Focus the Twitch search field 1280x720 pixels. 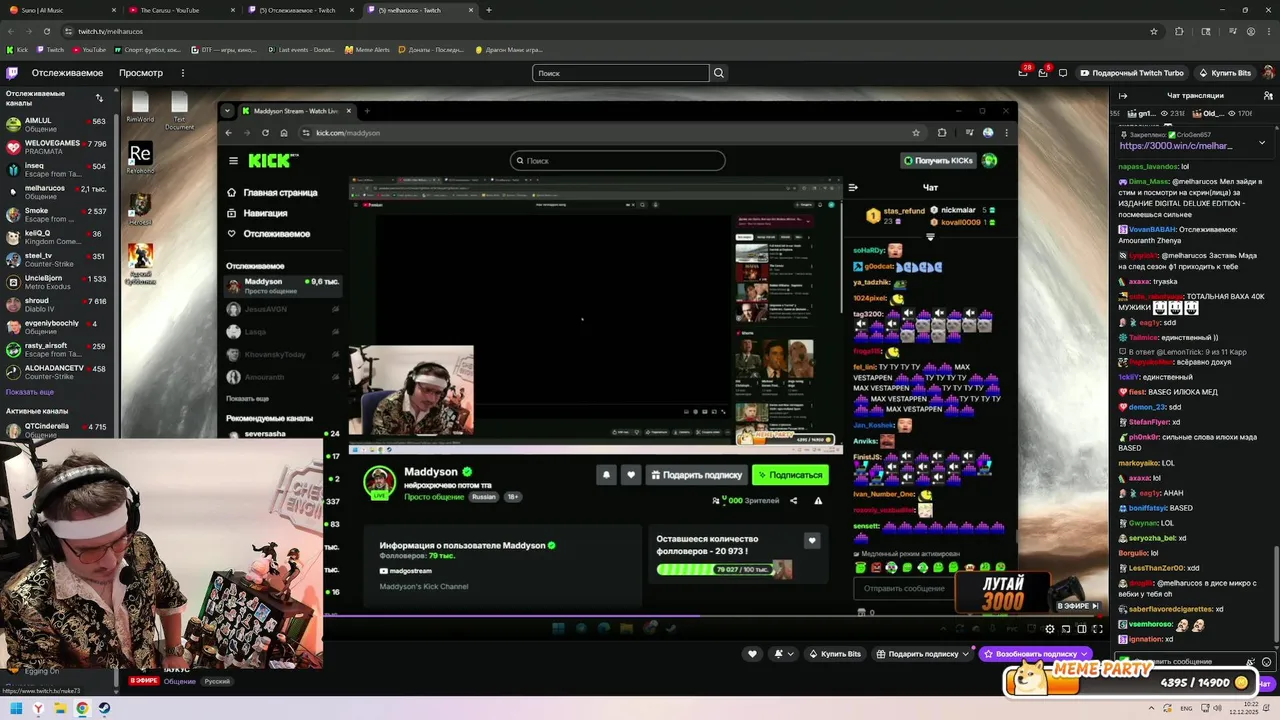coord(620,73)
